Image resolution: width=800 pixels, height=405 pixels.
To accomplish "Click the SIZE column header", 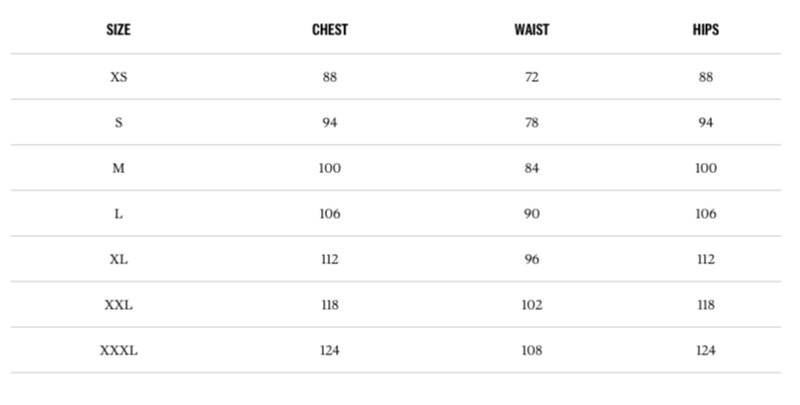I will click(118, 30).
